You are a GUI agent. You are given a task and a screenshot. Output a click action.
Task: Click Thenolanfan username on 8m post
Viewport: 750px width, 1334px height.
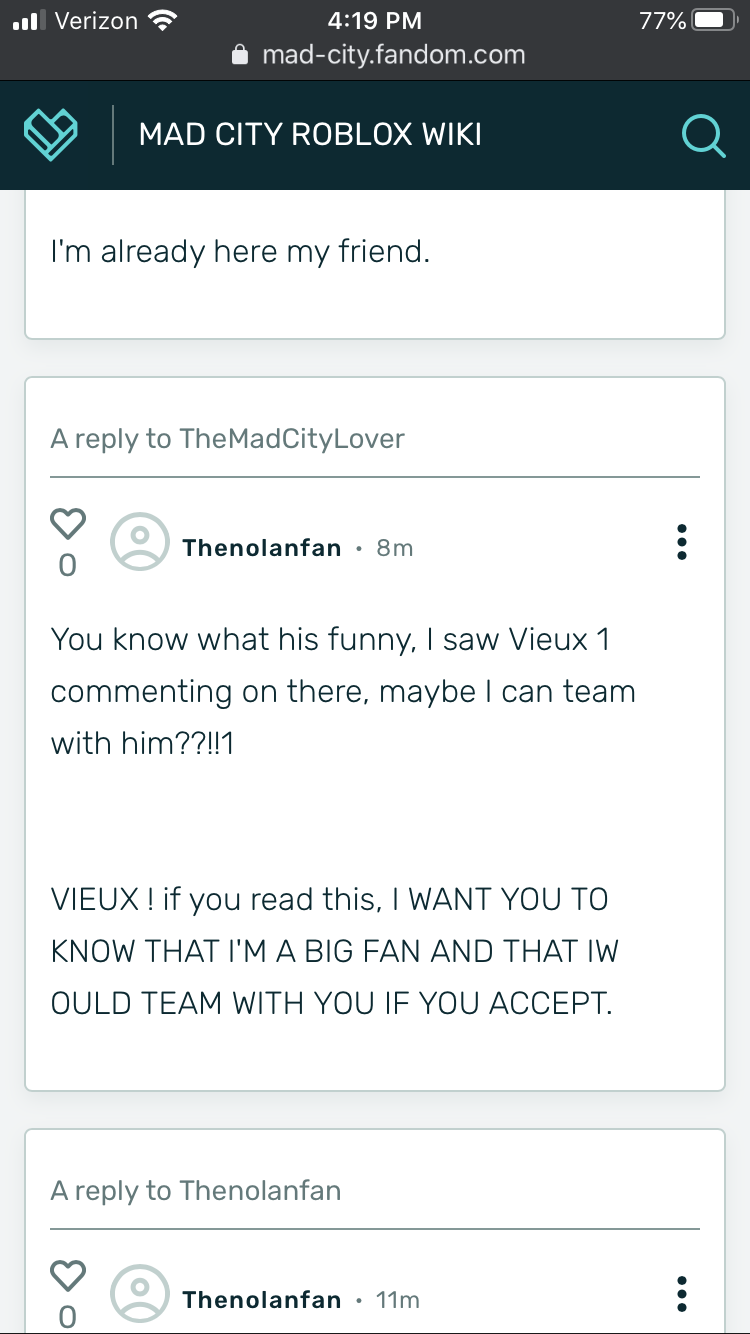[262, 548]
